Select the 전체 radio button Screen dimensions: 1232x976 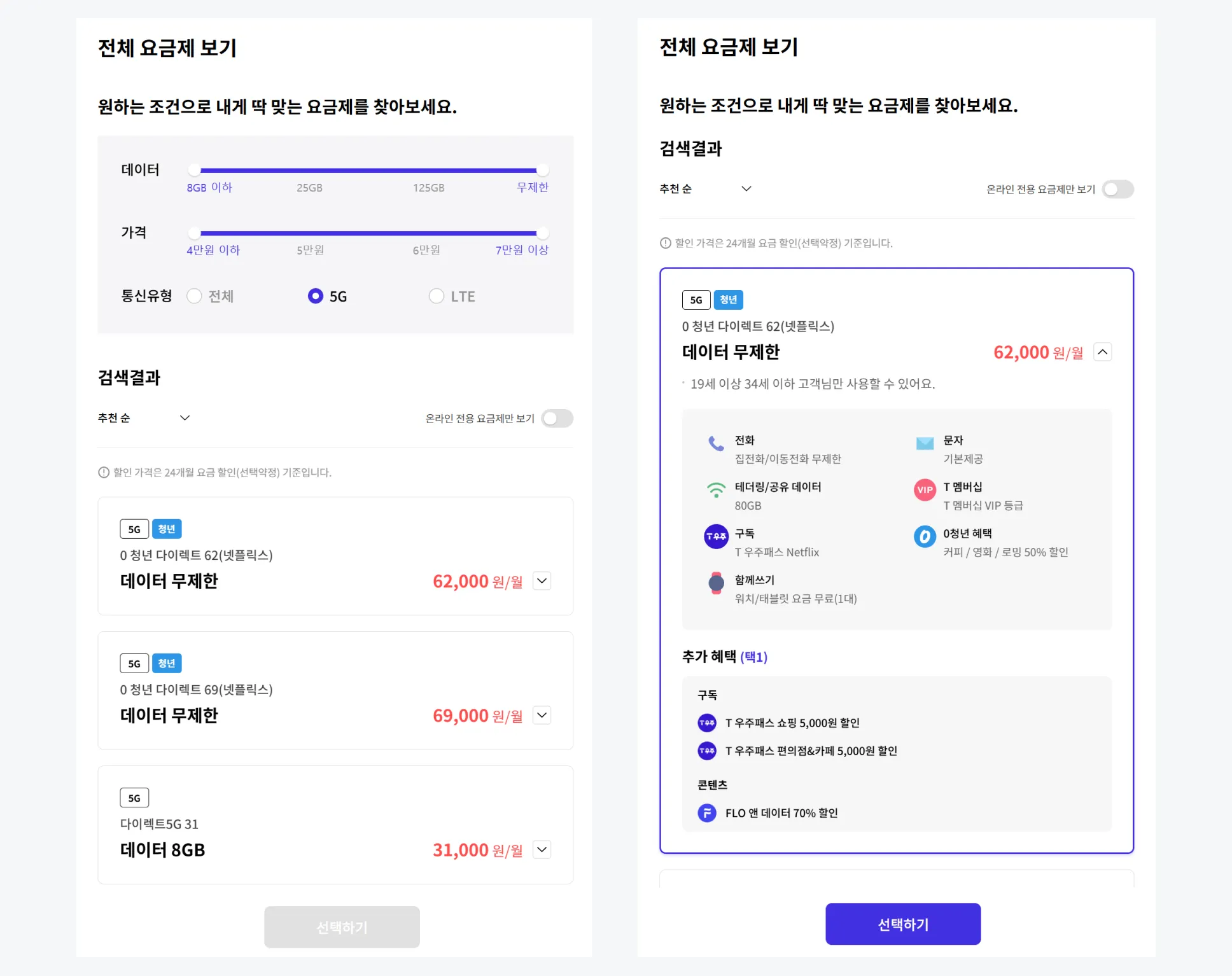(x=193, y=296)
